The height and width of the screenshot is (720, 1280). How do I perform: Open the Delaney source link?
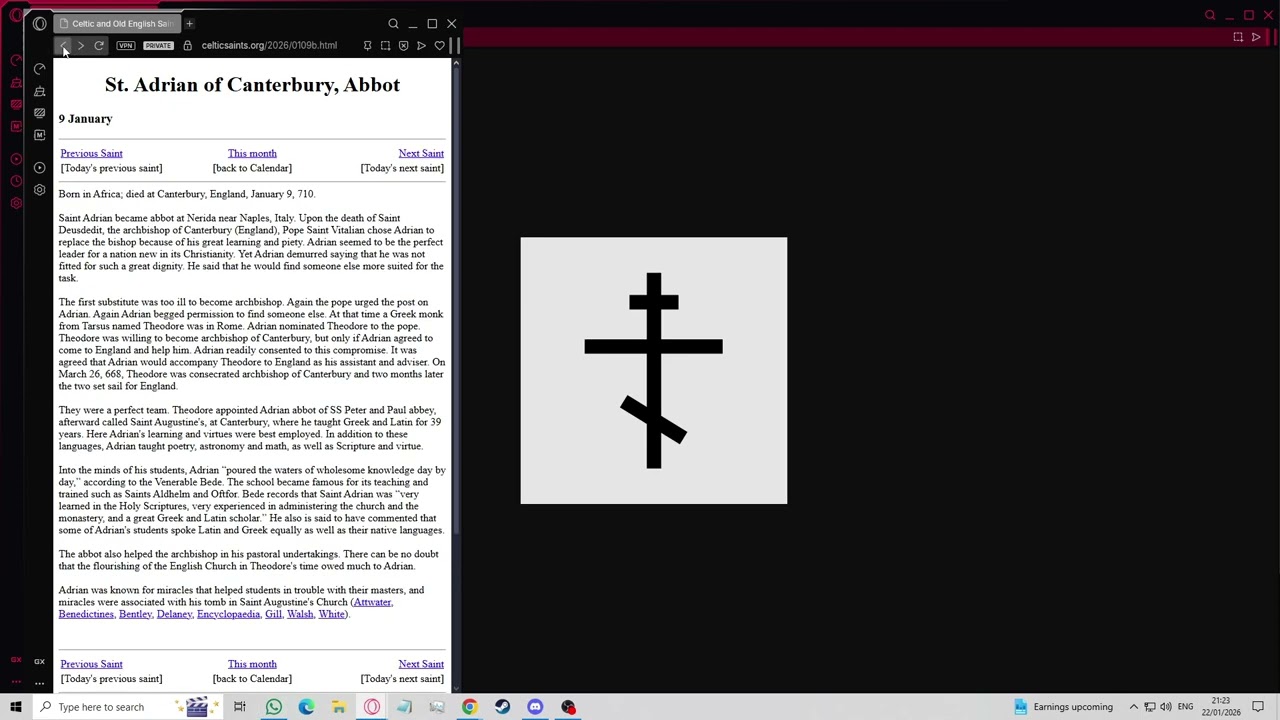click(x=174, y=614)
